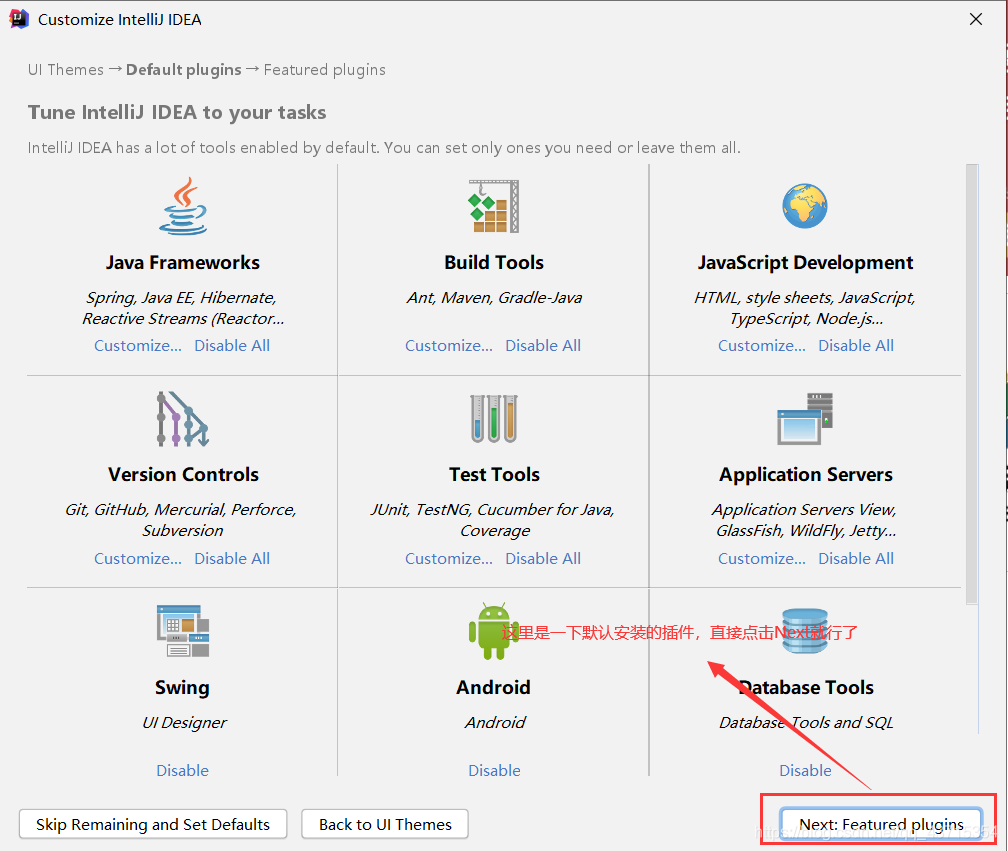Viewport: 1008px width, 851px height.
Task: Click the Android robot icon
Action: (494, 631)
